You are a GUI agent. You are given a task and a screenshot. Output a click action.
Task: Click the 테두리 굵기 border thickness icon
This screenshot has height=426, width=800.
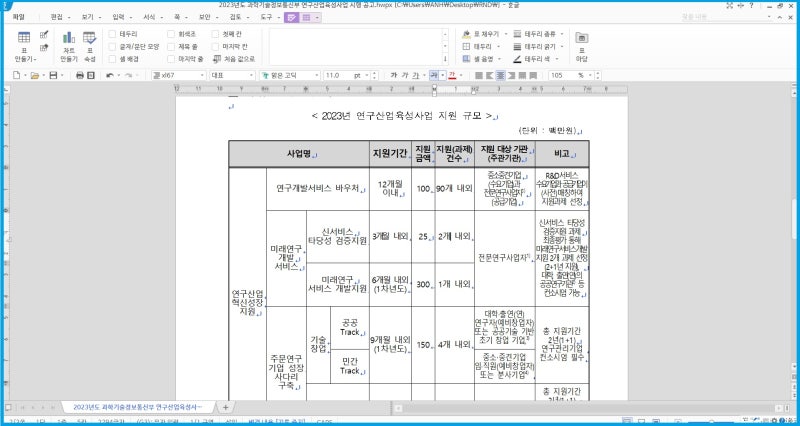tap(517, 46)
